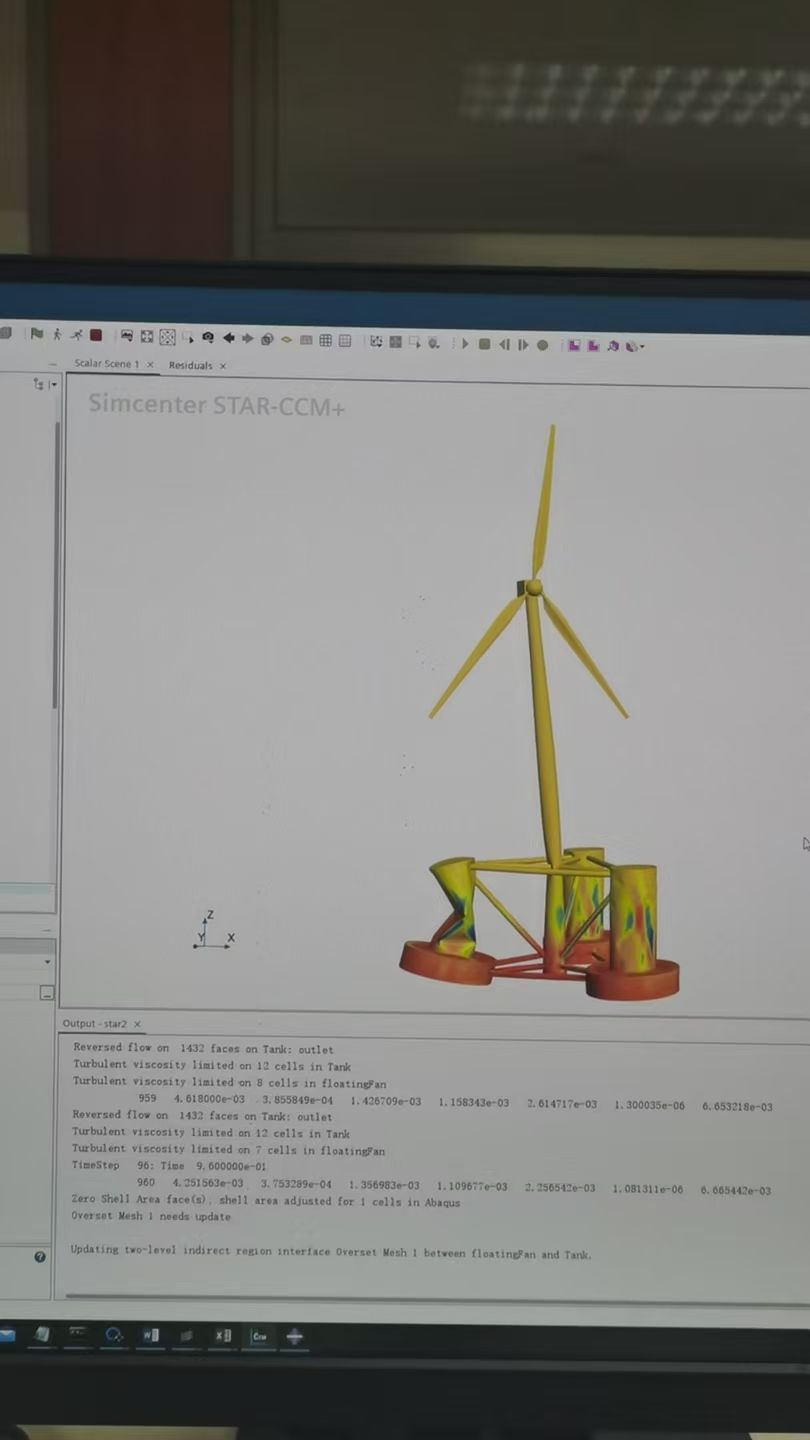
Task: Click the green flag Initialize Solution icon
Action: click(37, 335)
